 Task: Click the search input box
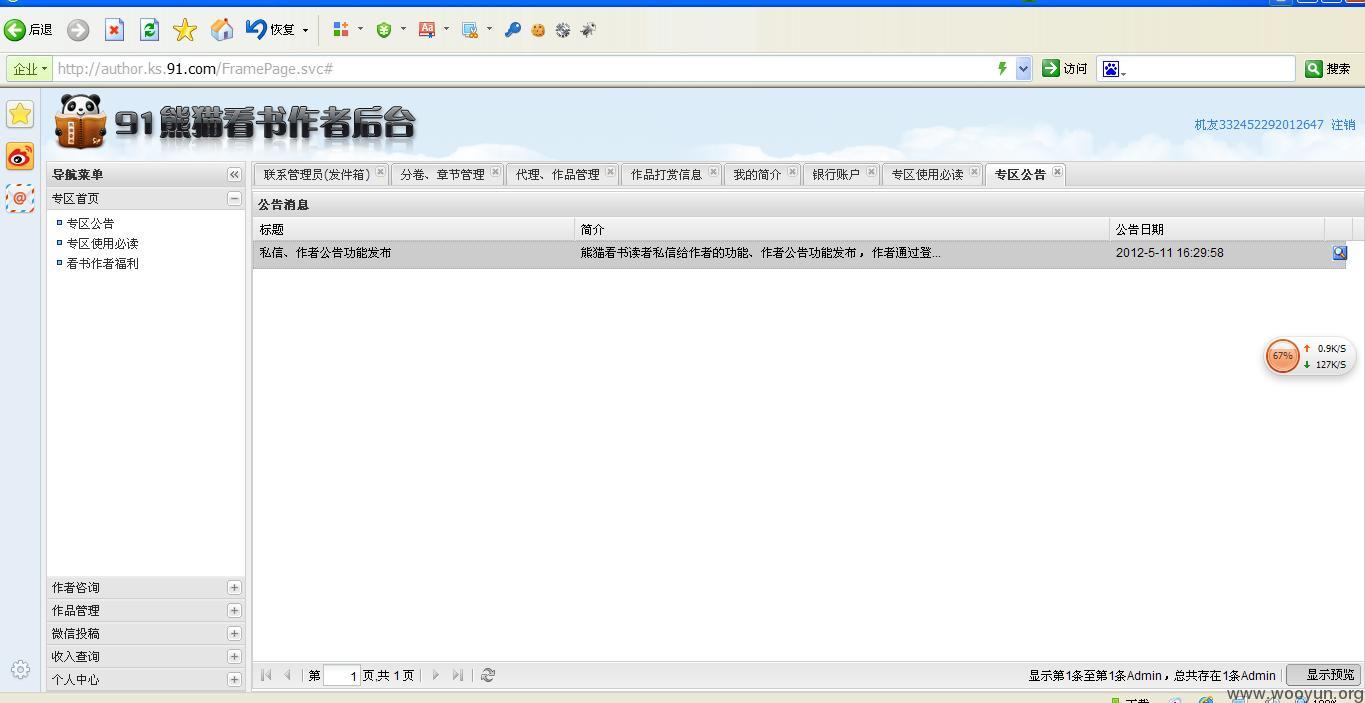(1210, 69)
